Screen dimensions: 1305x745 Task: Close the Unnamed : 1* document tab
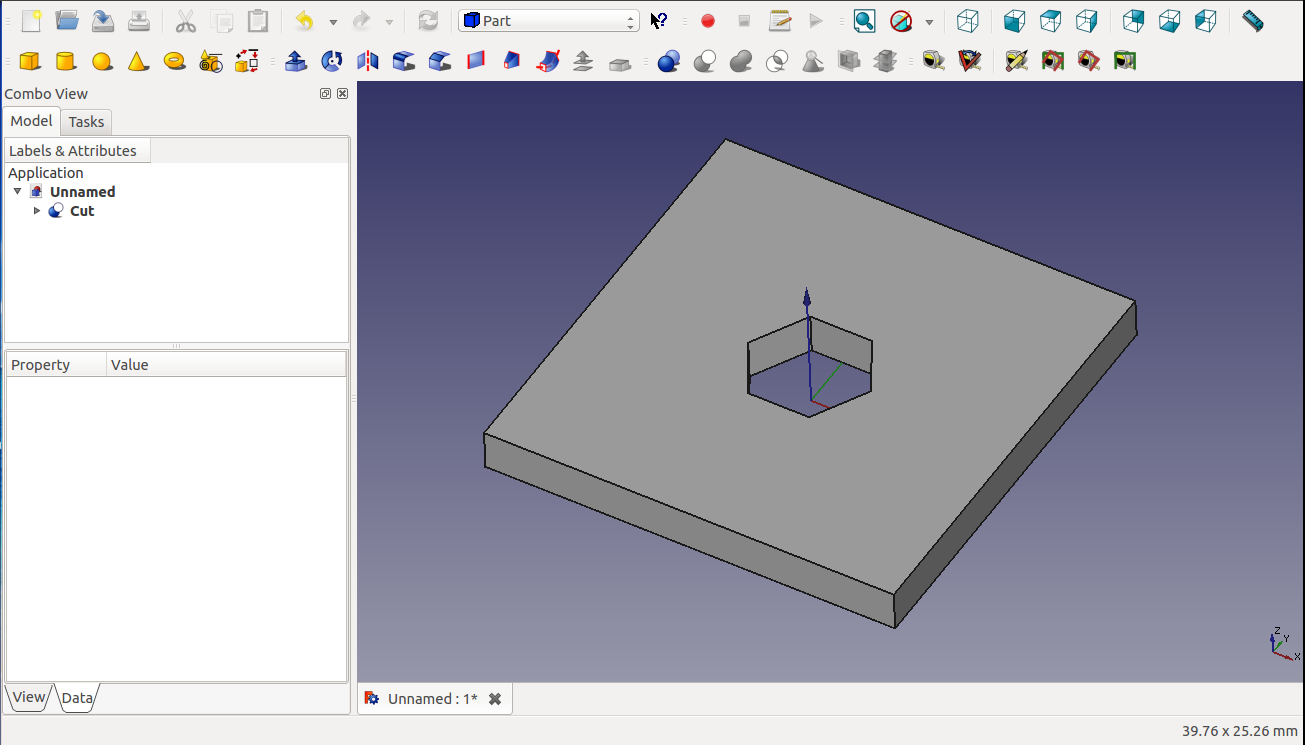(x=495, y=699)
